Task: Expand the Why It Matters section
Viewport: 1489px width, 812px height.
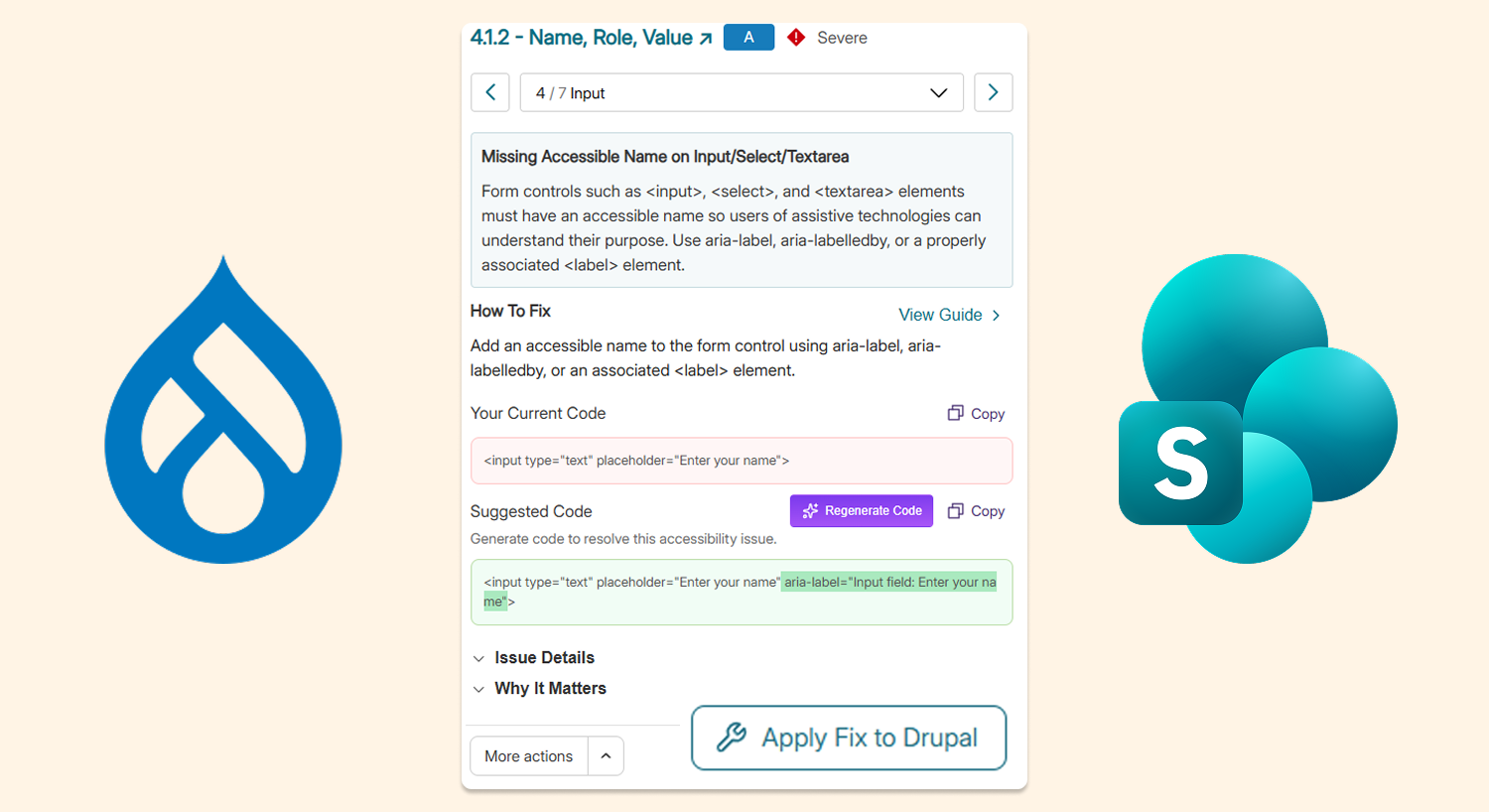Action: (539, 689)
